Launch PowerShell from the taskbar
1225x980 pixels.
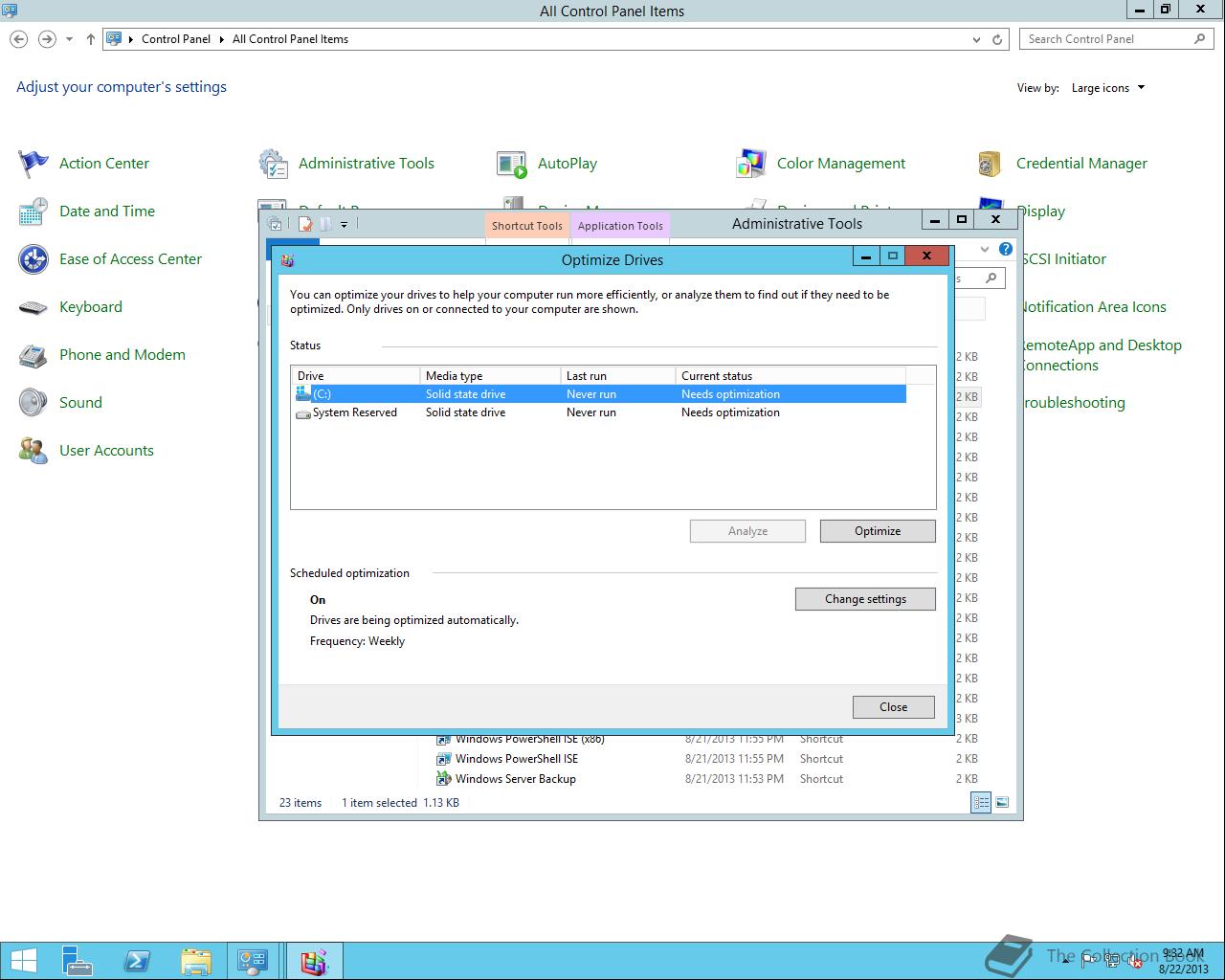137,961
